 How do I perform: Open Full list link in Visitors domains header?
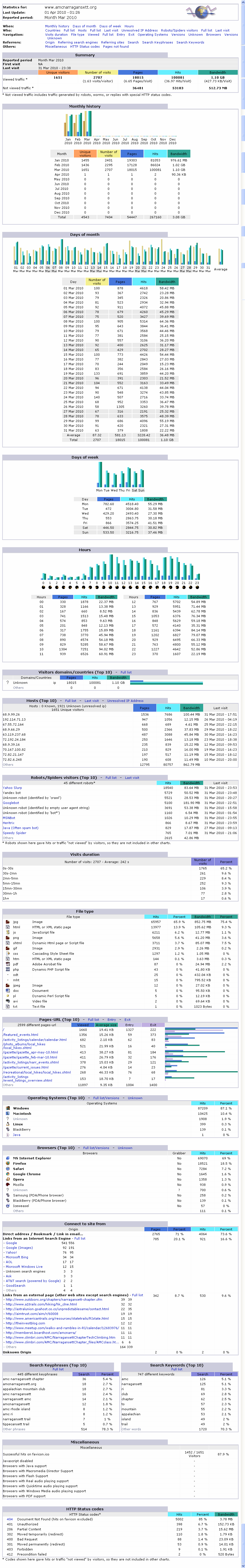coord(126,673)
